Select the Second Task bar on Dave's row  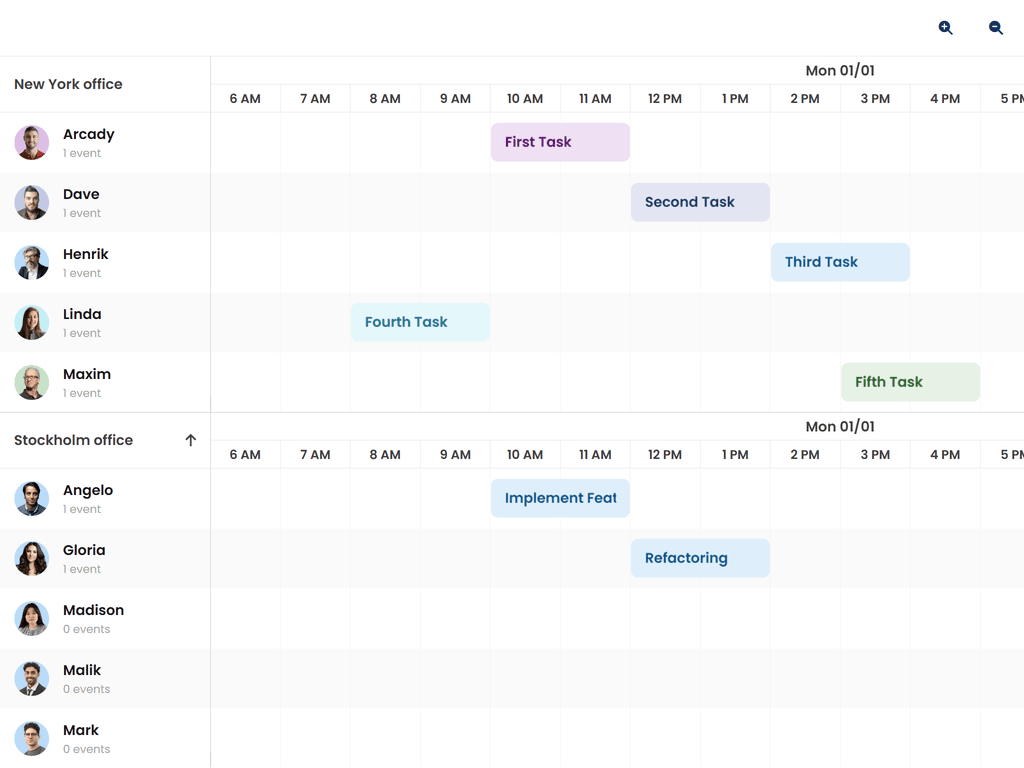[700, 202]
